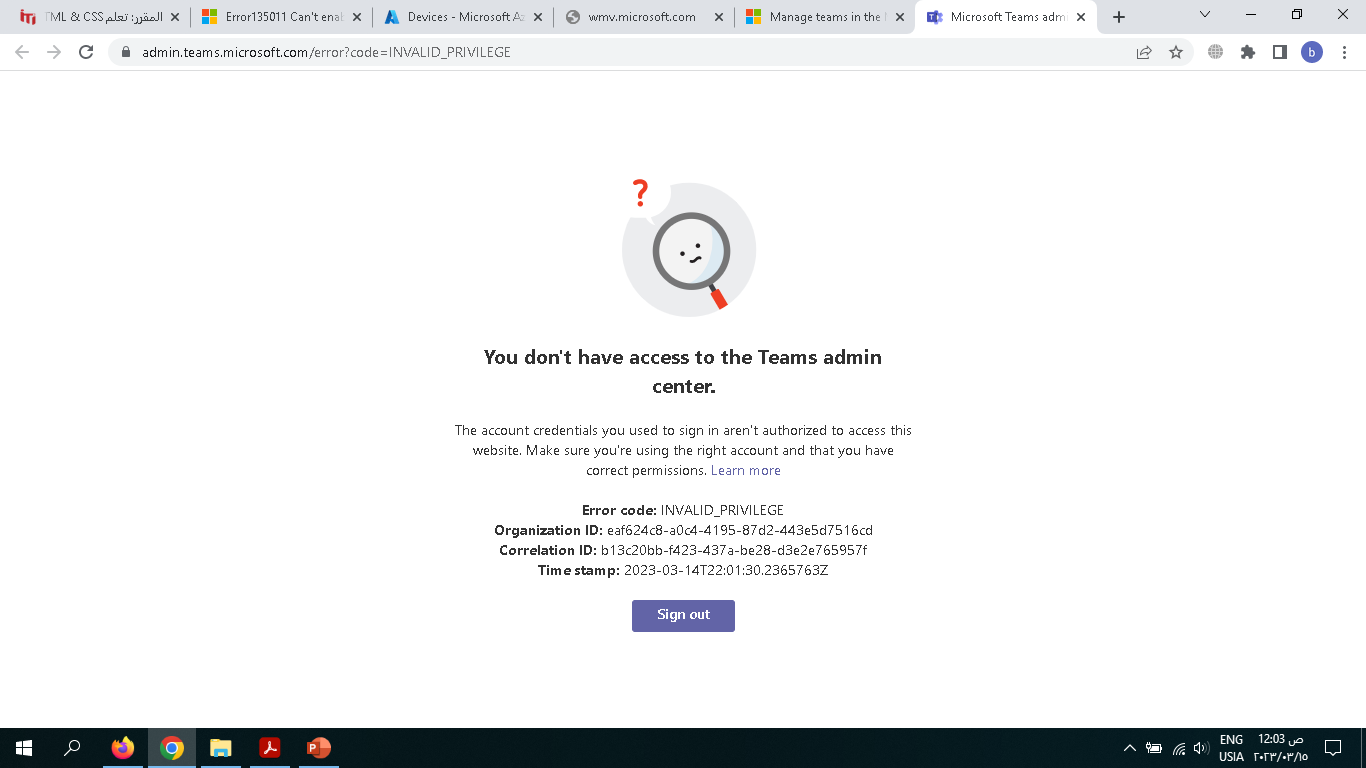
Task: Open File Explorer from the taskbar
Action: 221,748
